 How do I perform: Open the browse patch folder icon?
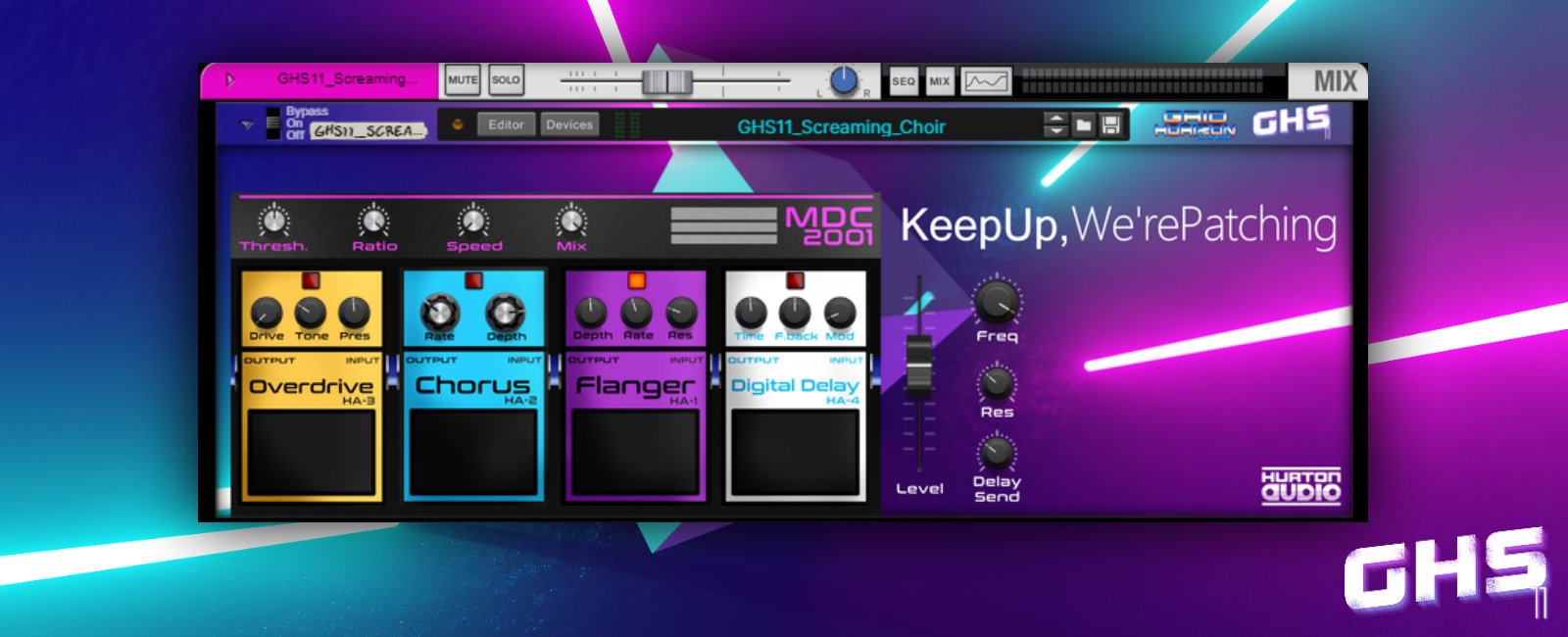click(1083, 124)
